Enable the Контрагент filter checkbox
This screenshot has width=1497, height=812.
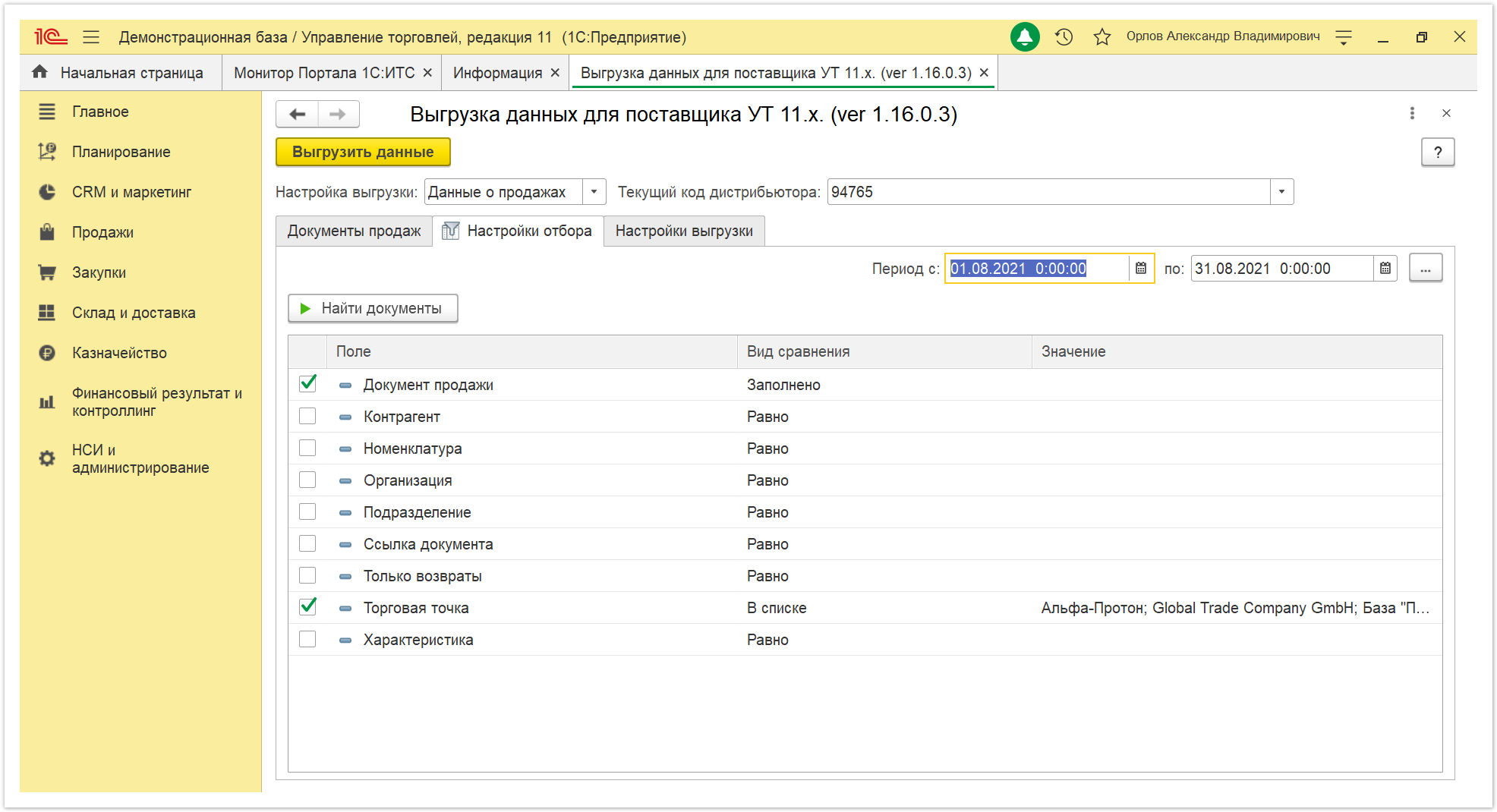point(307,416)
